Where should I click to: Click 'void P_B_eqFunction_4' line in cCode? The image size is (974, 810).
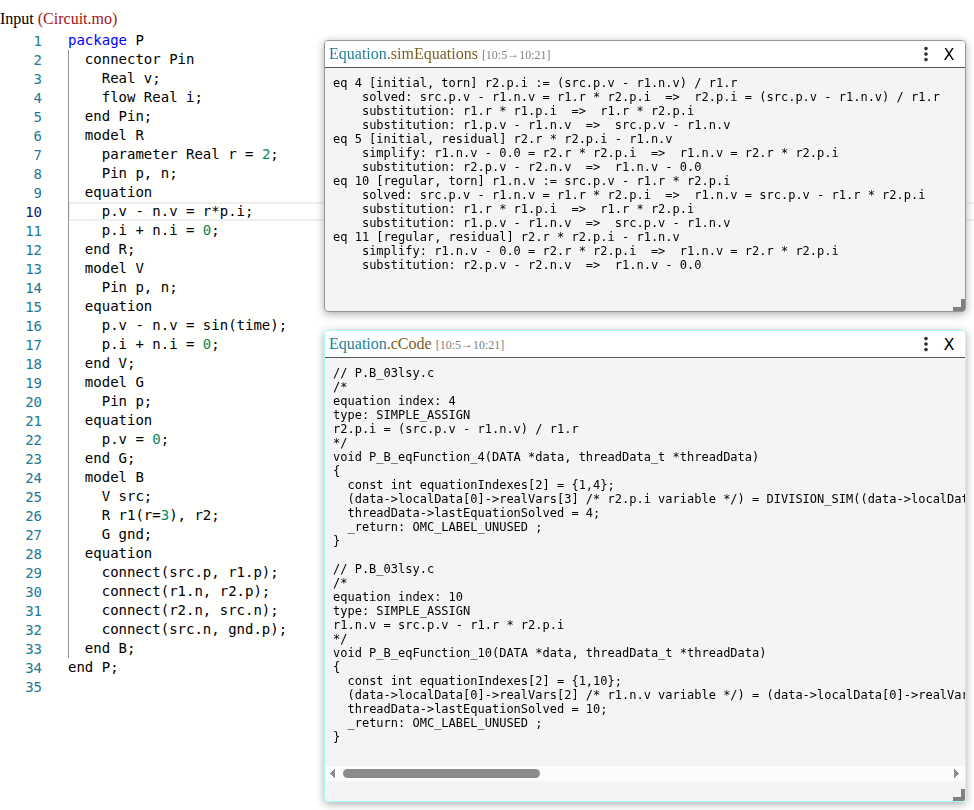click(545, 457)
